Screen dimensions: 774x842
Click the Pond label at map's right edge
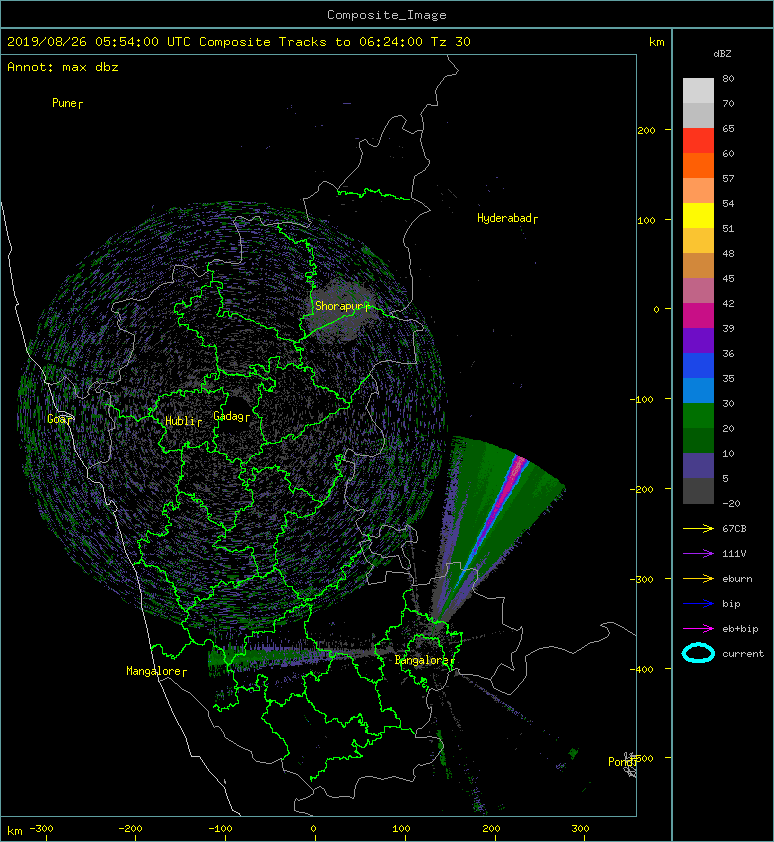(x=620, y=761)
